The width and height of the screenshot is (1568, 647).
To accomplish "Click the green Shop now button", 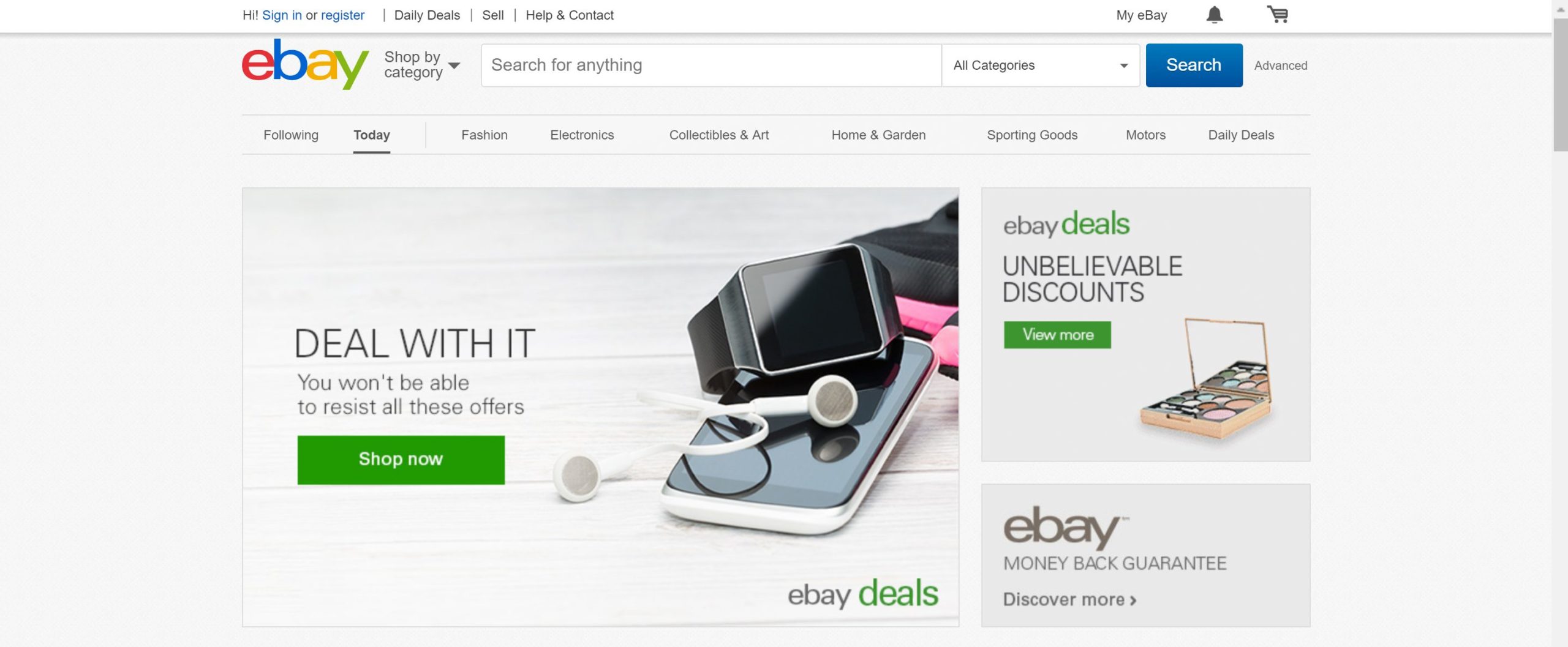I will pyautogui.click(x=401, y=460).
